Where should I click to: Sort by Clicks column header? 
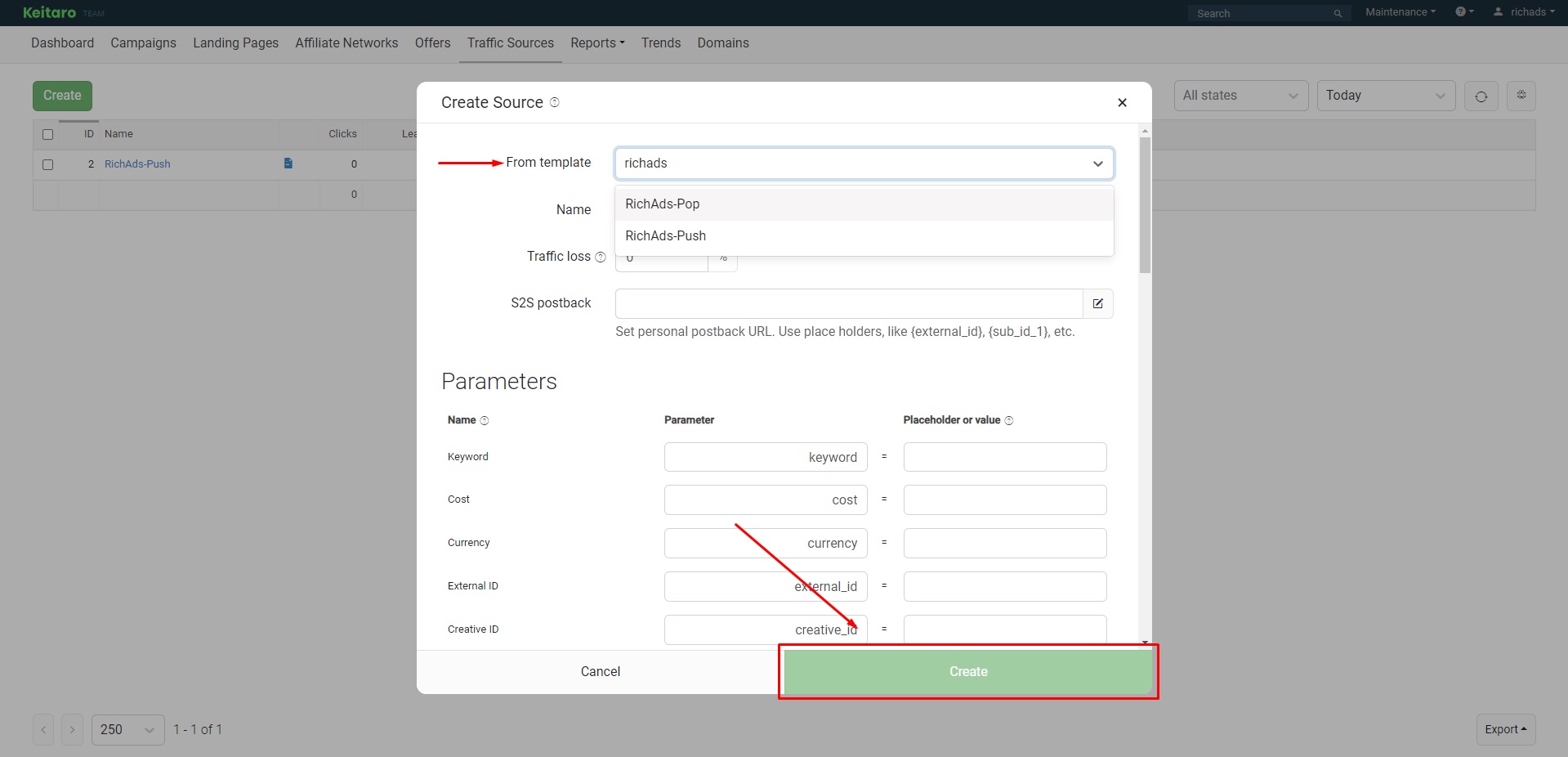pos(342,134)
